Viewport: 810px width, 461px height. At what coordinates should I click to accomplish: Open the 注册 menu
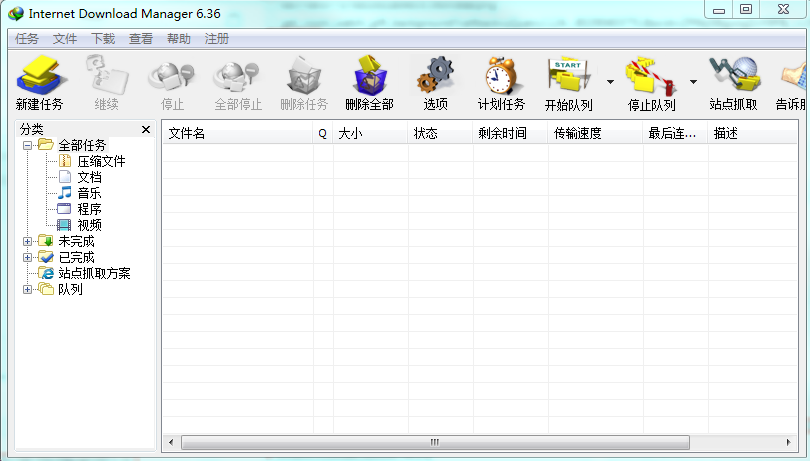click(216, 39)
